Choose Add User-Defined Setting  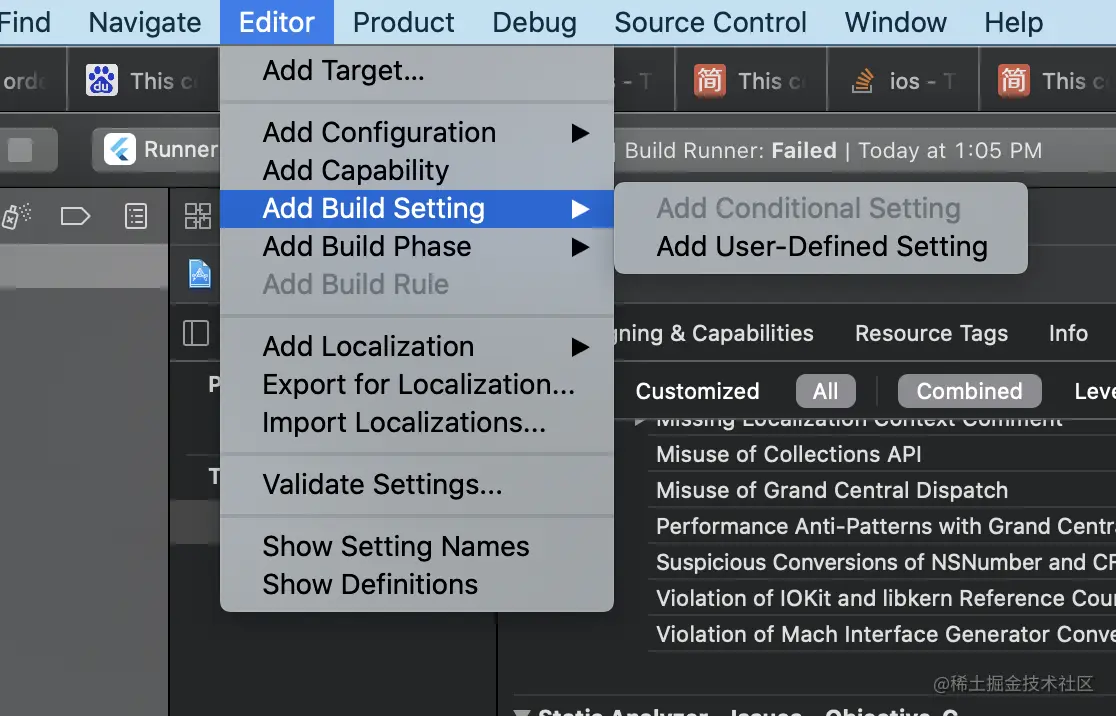tap(821, 246)
